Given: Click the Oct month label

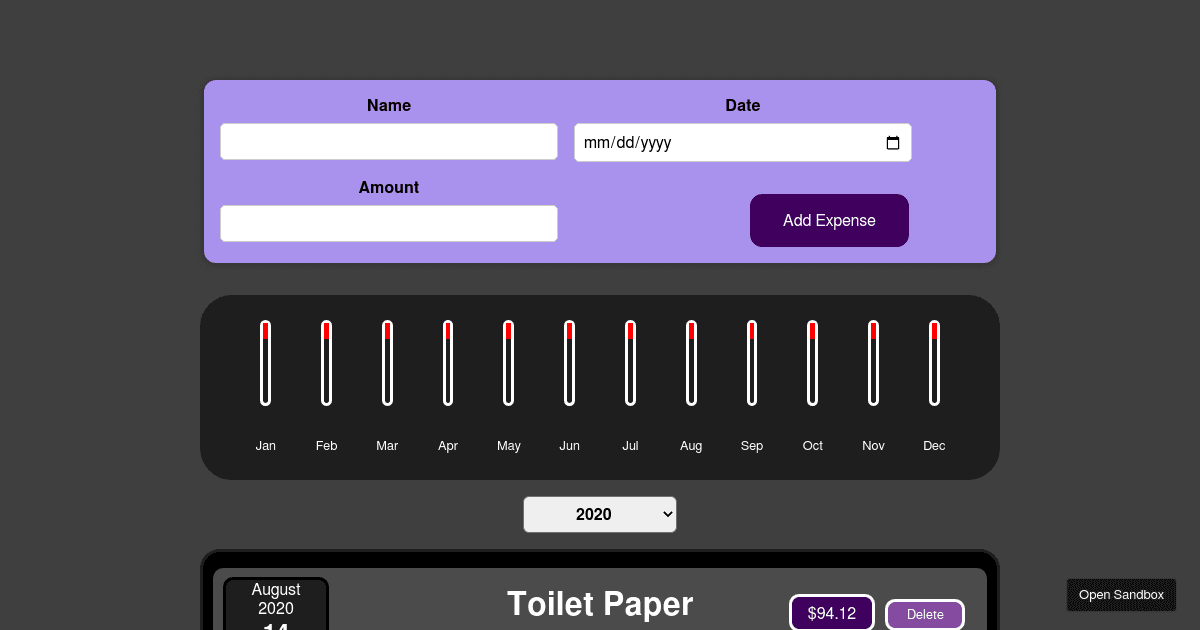Looking at the screenshot, I should [813, 446].
